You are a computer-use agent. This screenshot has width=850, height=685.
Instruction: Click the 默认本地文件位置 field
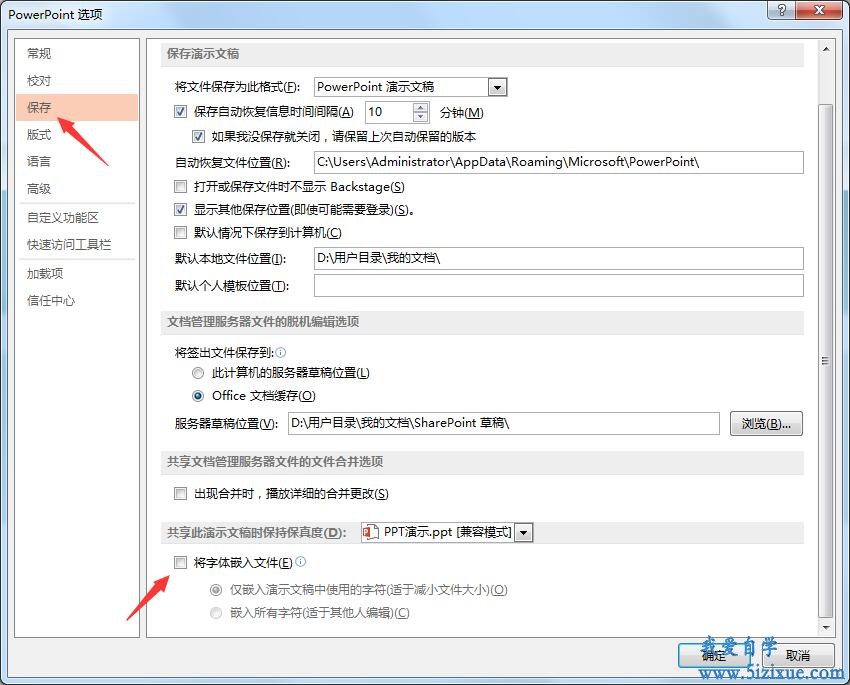coord(558,259)
